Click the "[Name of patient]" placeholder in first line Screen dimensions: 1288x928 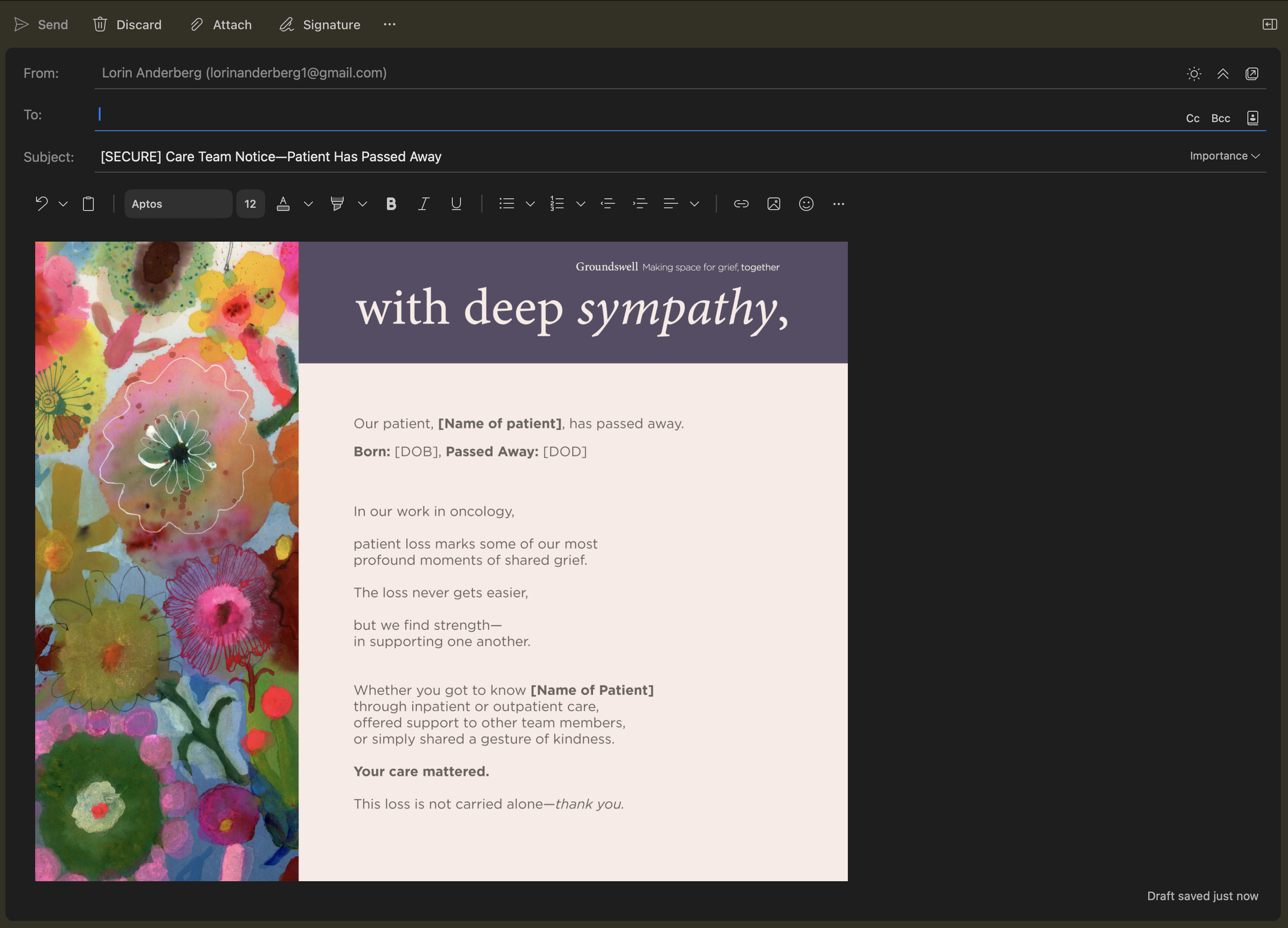tap(500, 424)
